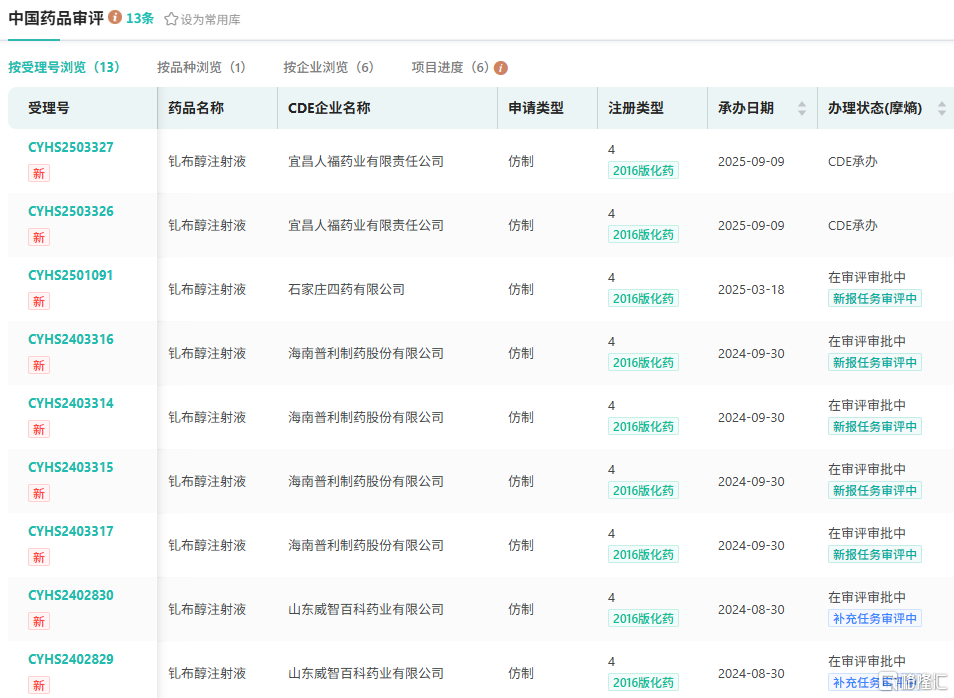Open record CYHS2501091
Viewport: 954px width, 698px height.
(71, 275)
